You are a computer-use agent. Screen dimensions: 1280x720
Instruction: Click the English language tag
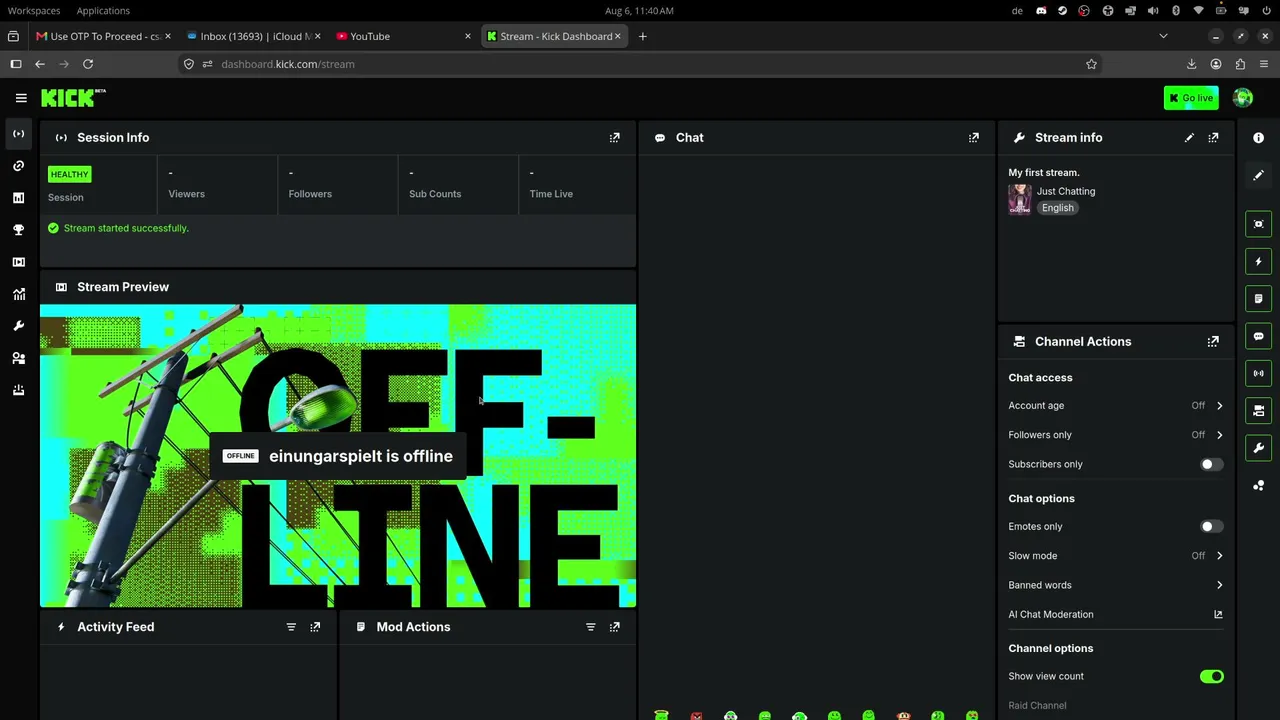click(x=1057, y=208)
